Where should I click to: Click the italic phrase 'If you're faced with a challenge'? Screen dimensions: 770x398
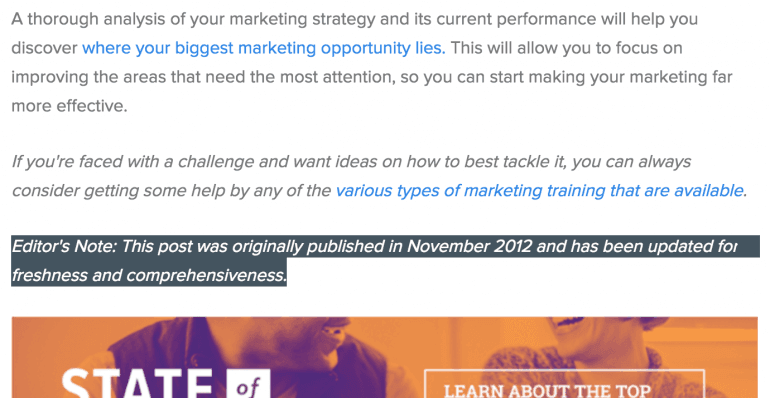pyautogui.click(x=133, y=162)
